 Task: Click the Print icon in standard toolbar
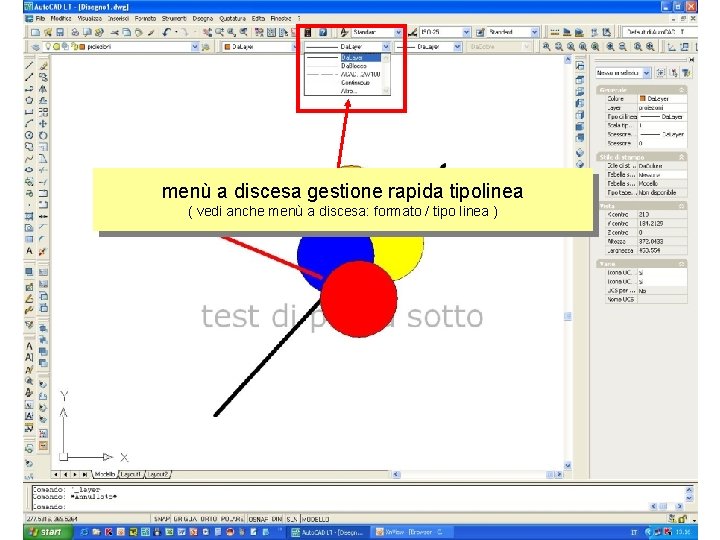tap(75, 32)
